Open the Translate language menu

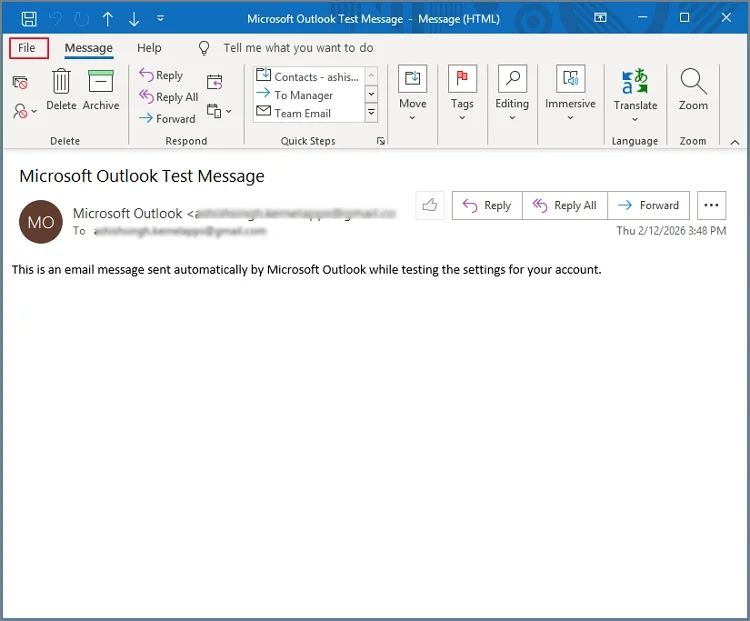[635, 96]
